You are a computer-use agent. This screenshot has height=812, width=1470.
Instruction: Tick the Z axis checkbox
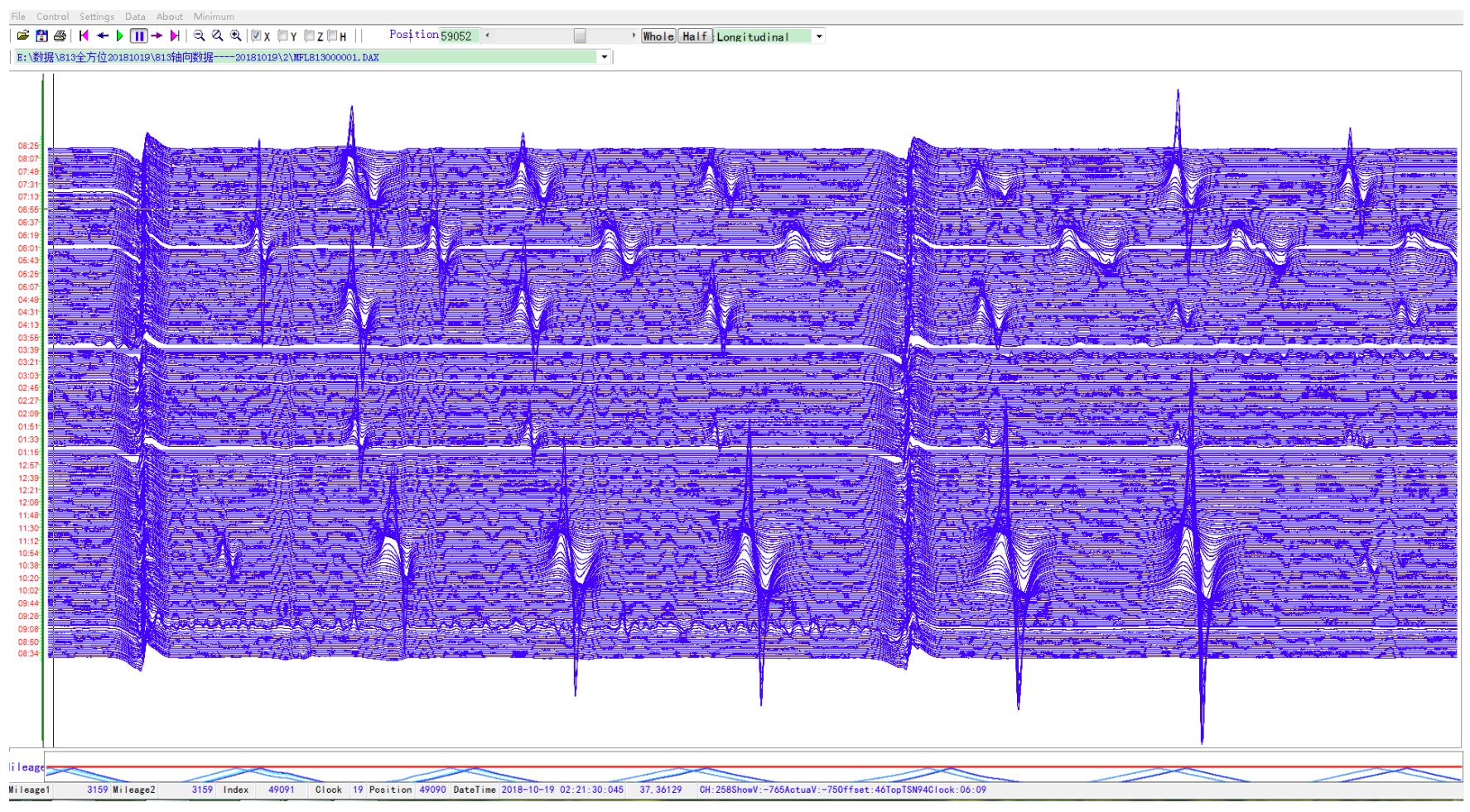[310, 36]
